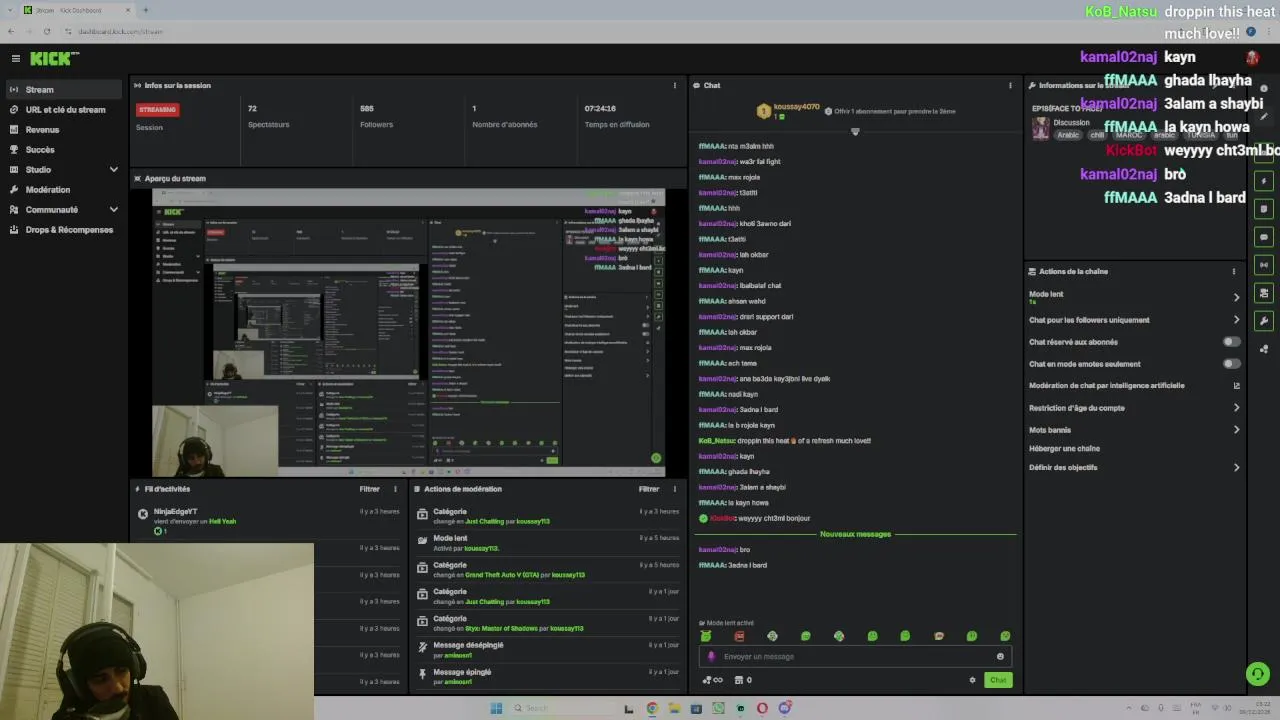Open the Stream sidebar page

(64, 90)
